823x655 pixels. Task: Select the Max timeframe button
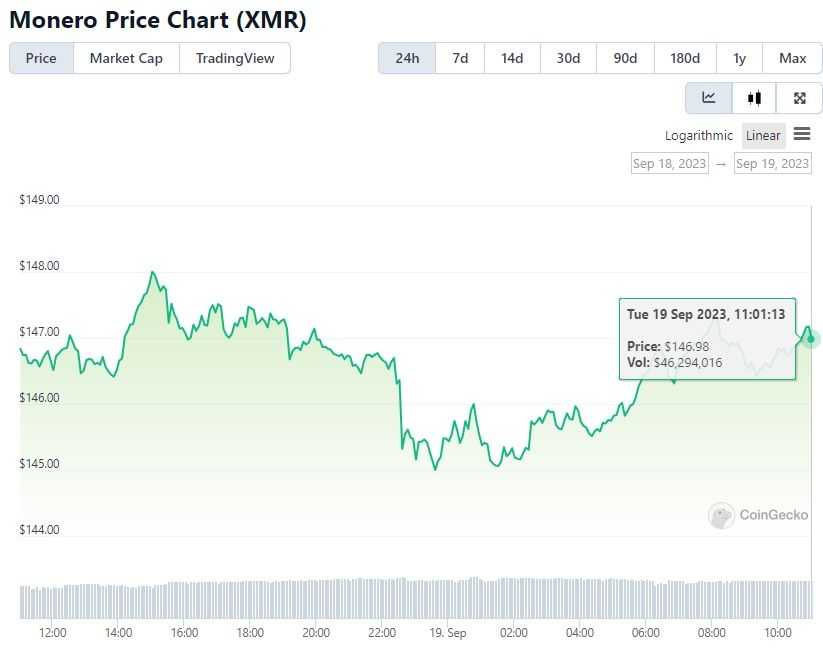(x=792, y=58)
